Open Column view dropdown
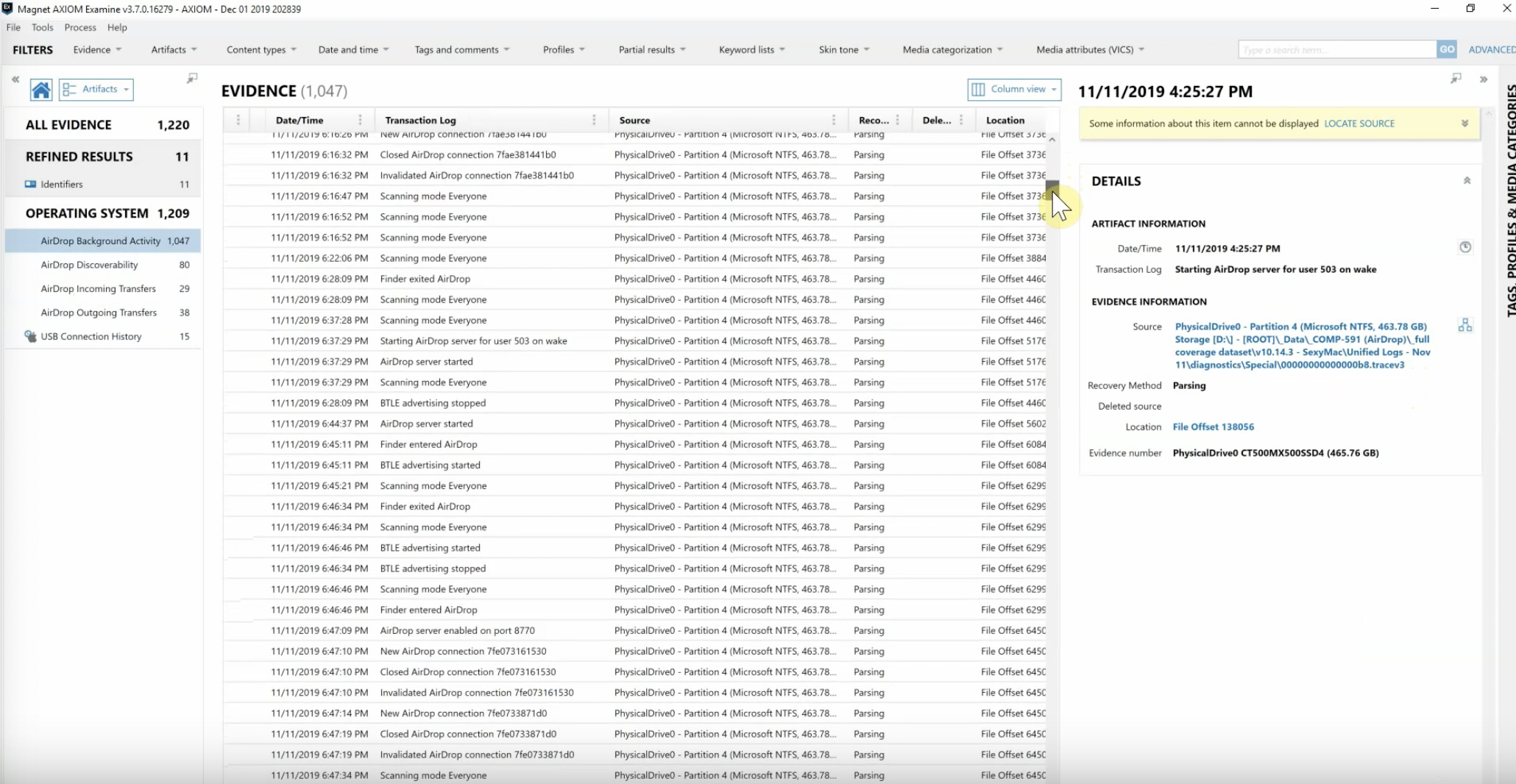This screenshot has width=1516, height=784. (x=1014, y=90)
